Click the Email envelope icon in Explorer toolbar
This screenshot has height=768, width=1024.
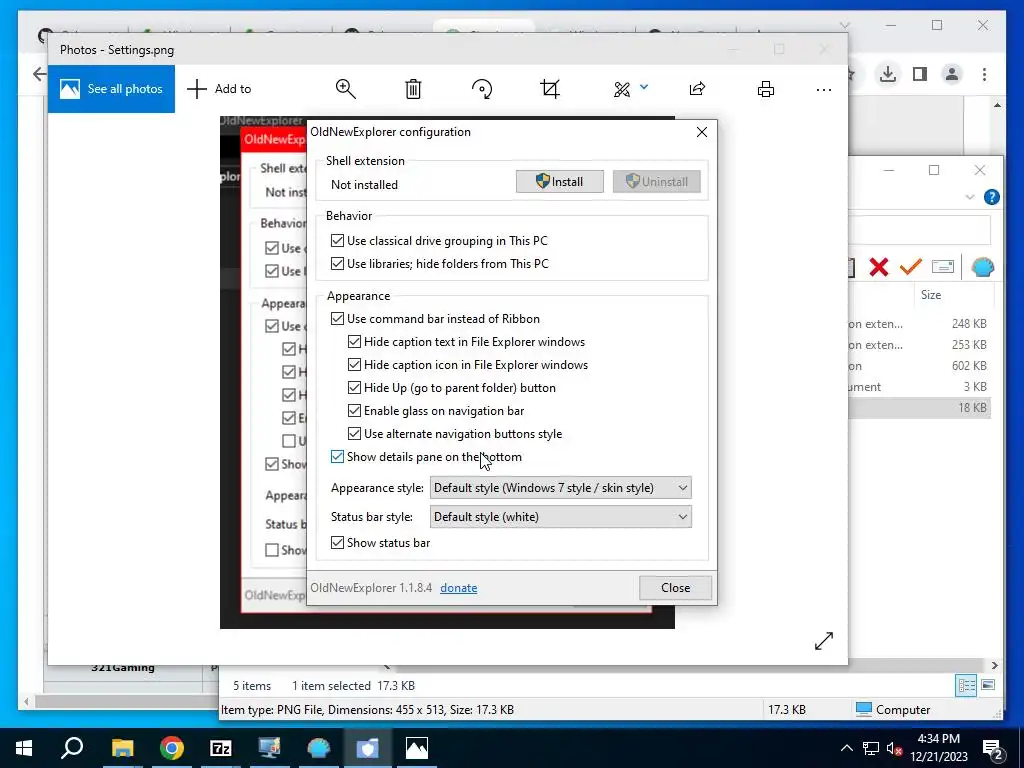pos(942,266)
